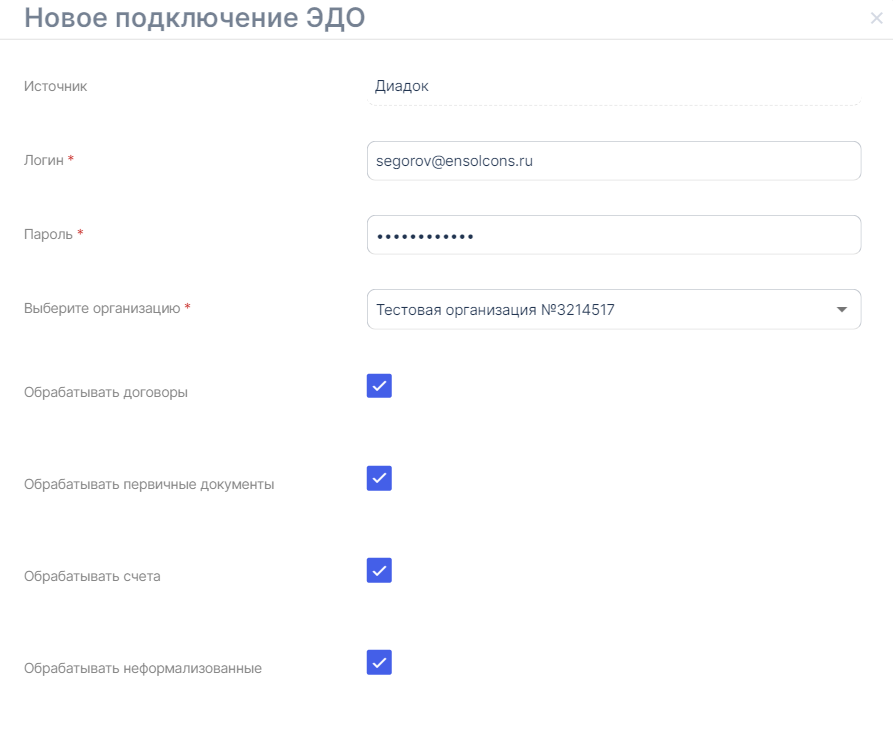Focus the Логин field with segorov@ensolcons.ru
The width and height of the screenshot is (893, 733).
coord(613,160)
